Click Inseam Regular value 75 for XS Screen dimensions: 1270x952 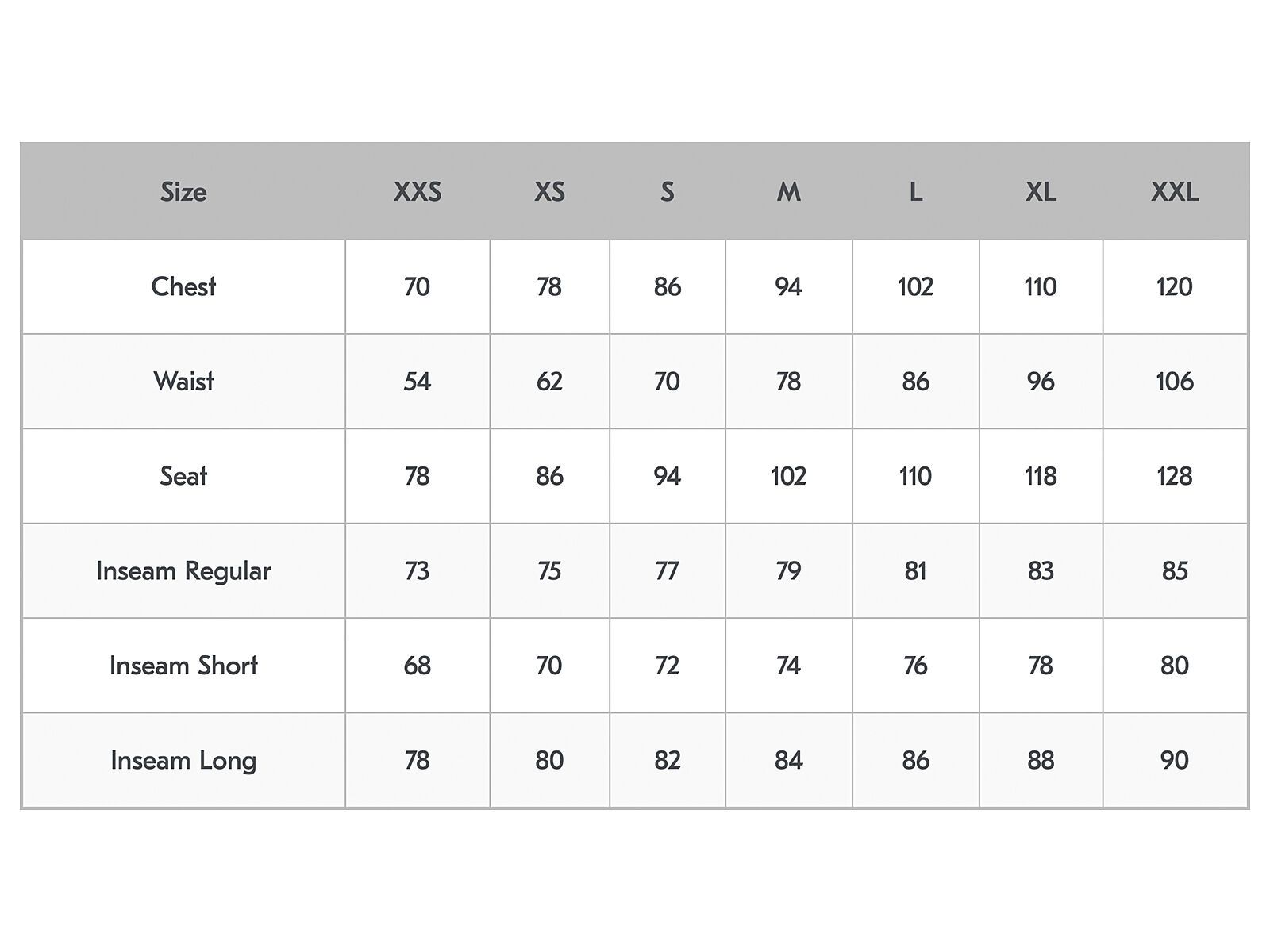(x=549, y=571)
